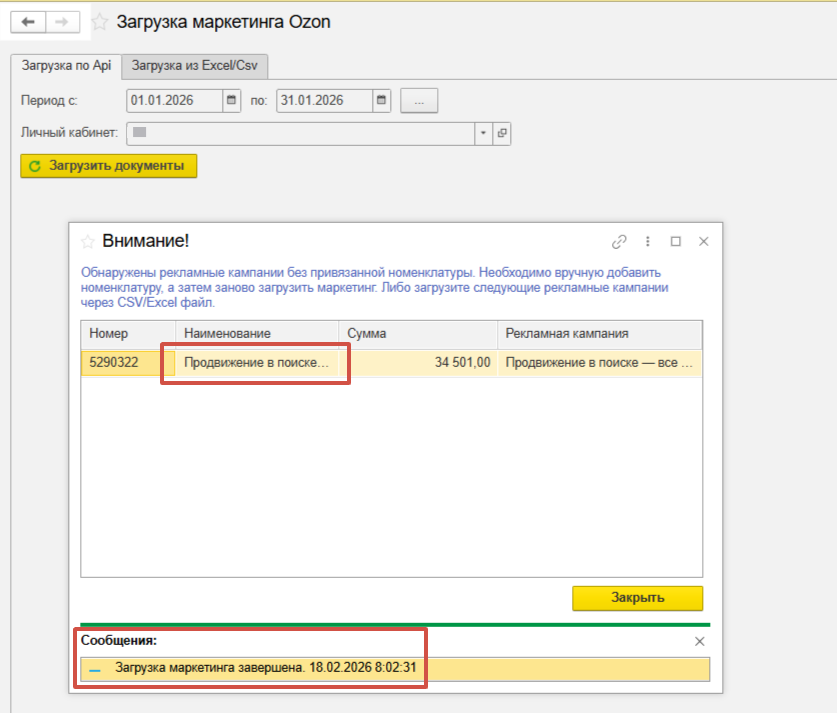Click the back navigation arrow
This screenshot has width=837, height=713.
pos(28,22)
